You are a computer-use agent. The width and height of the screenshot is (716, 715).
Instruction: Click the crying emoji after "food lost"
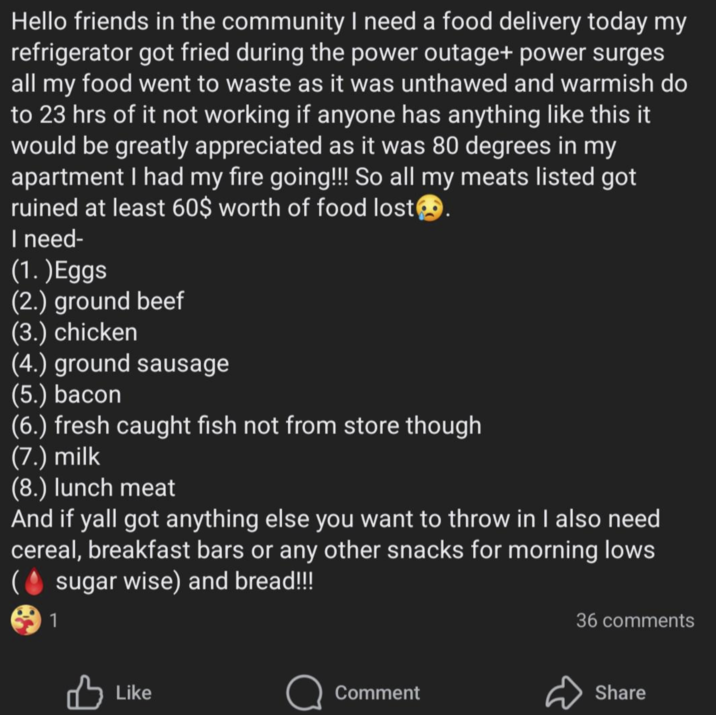pos(428,209)
